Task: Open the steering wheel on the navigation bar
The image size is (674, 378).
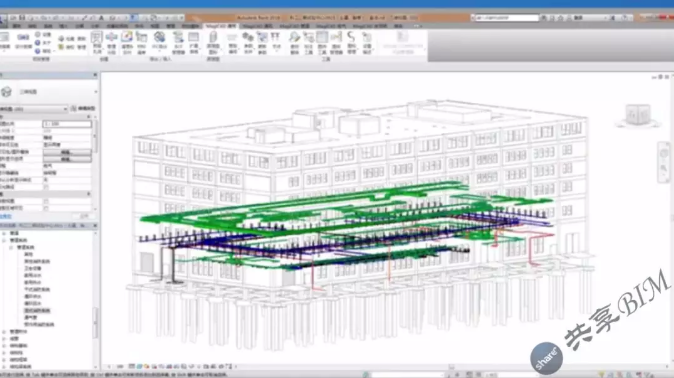Action: [x=664, y=153]
